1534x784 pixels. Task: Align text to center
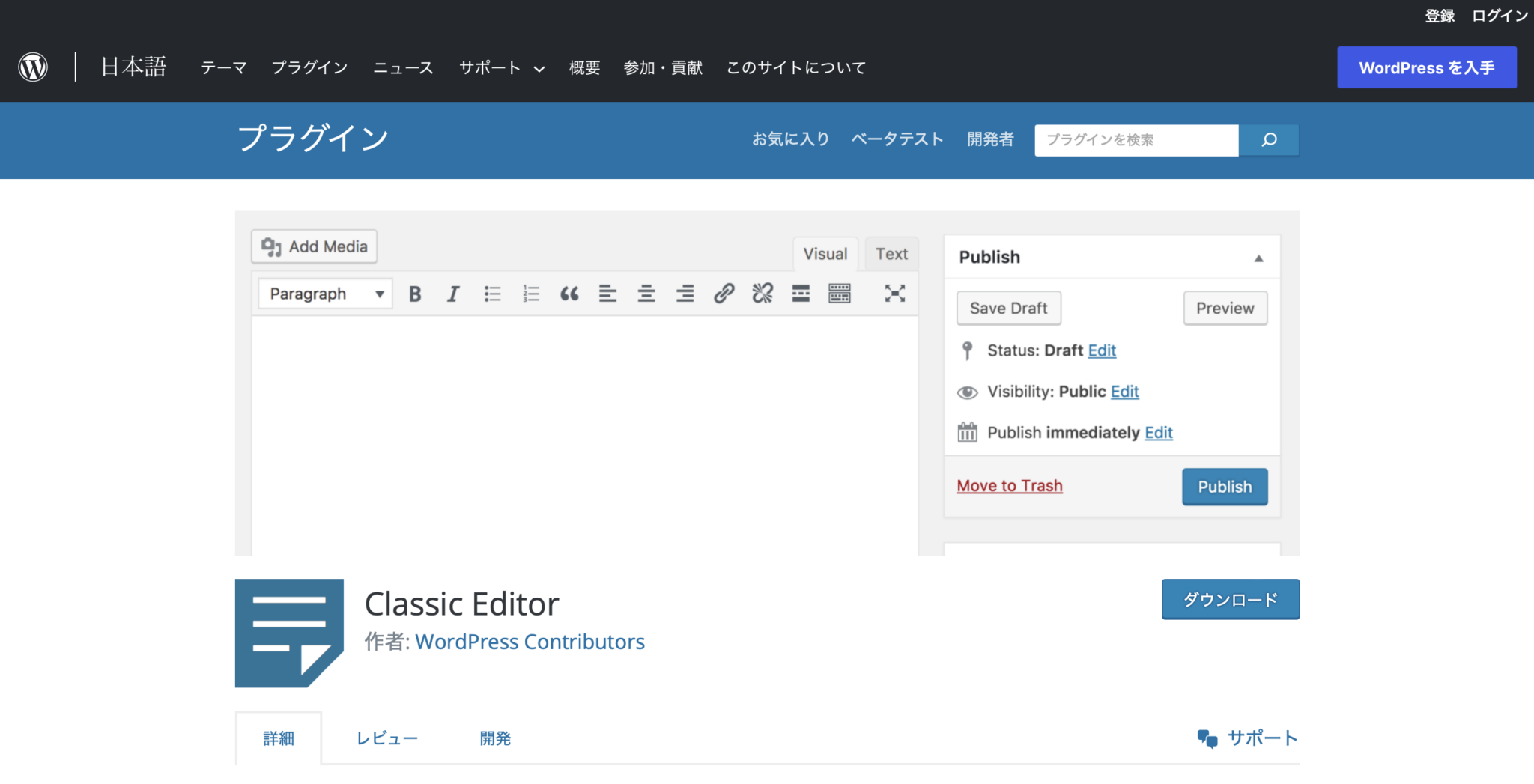[646, 293]
